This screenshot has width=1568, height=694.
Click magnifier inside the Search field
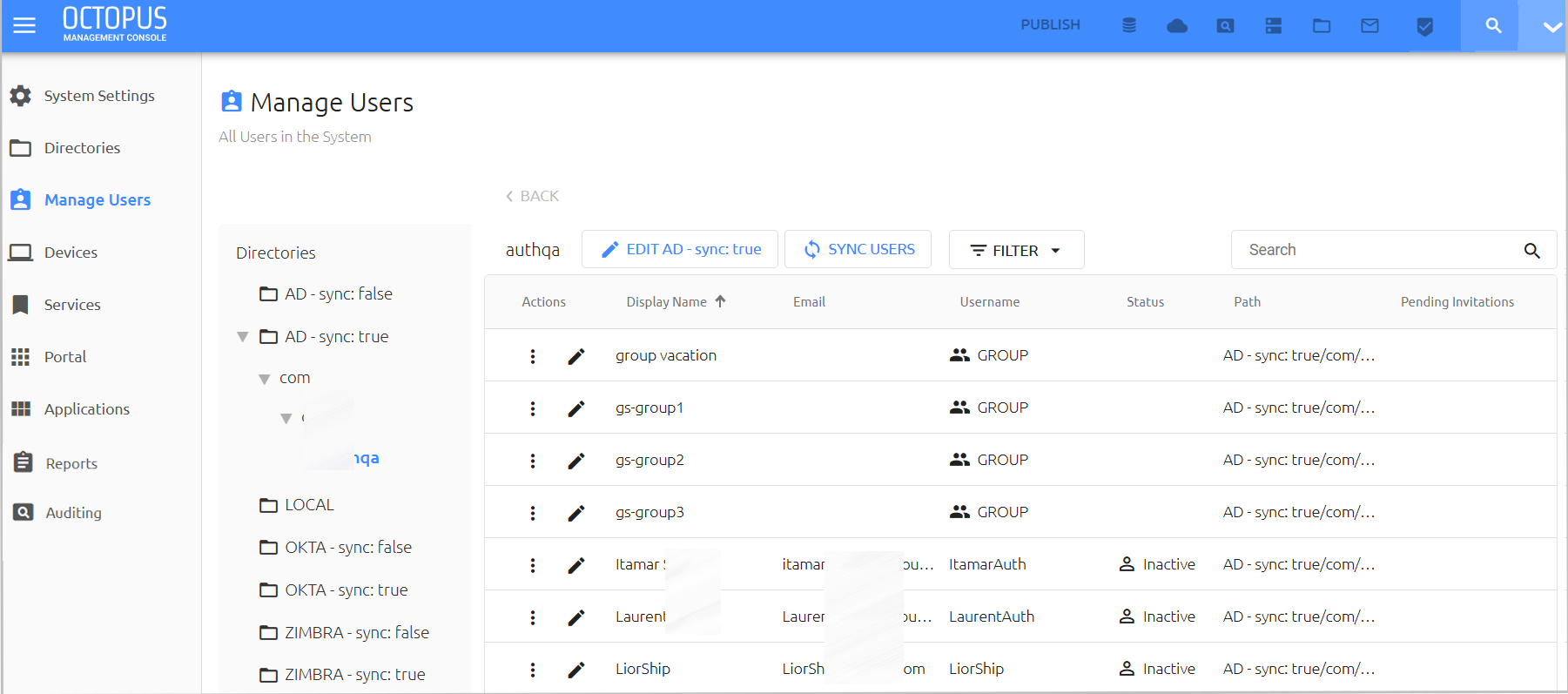click(1532, 251)
